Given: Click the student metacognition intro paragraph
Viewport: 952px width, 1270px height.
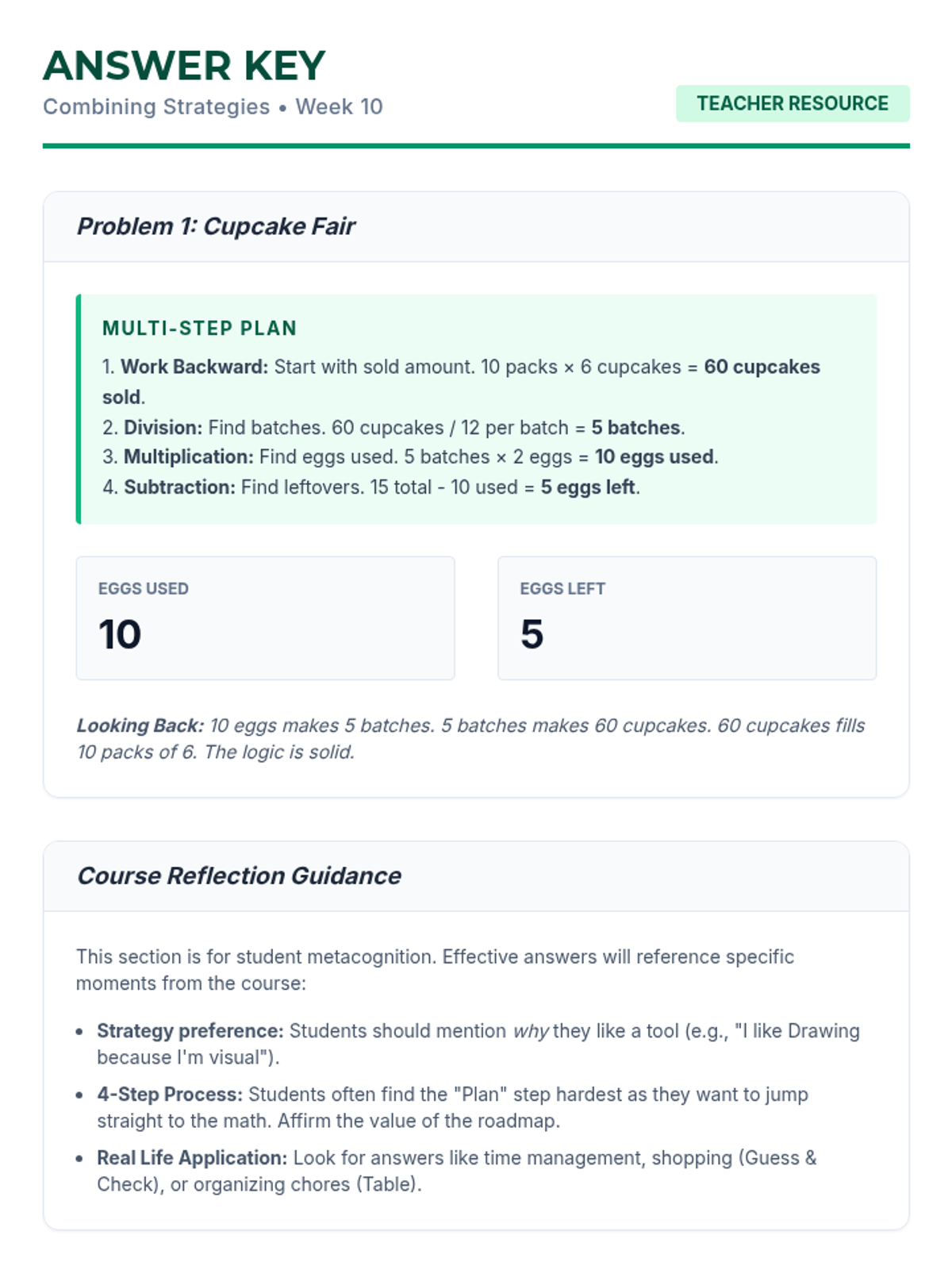Looking at the screenshot, I should pos(435,970).
